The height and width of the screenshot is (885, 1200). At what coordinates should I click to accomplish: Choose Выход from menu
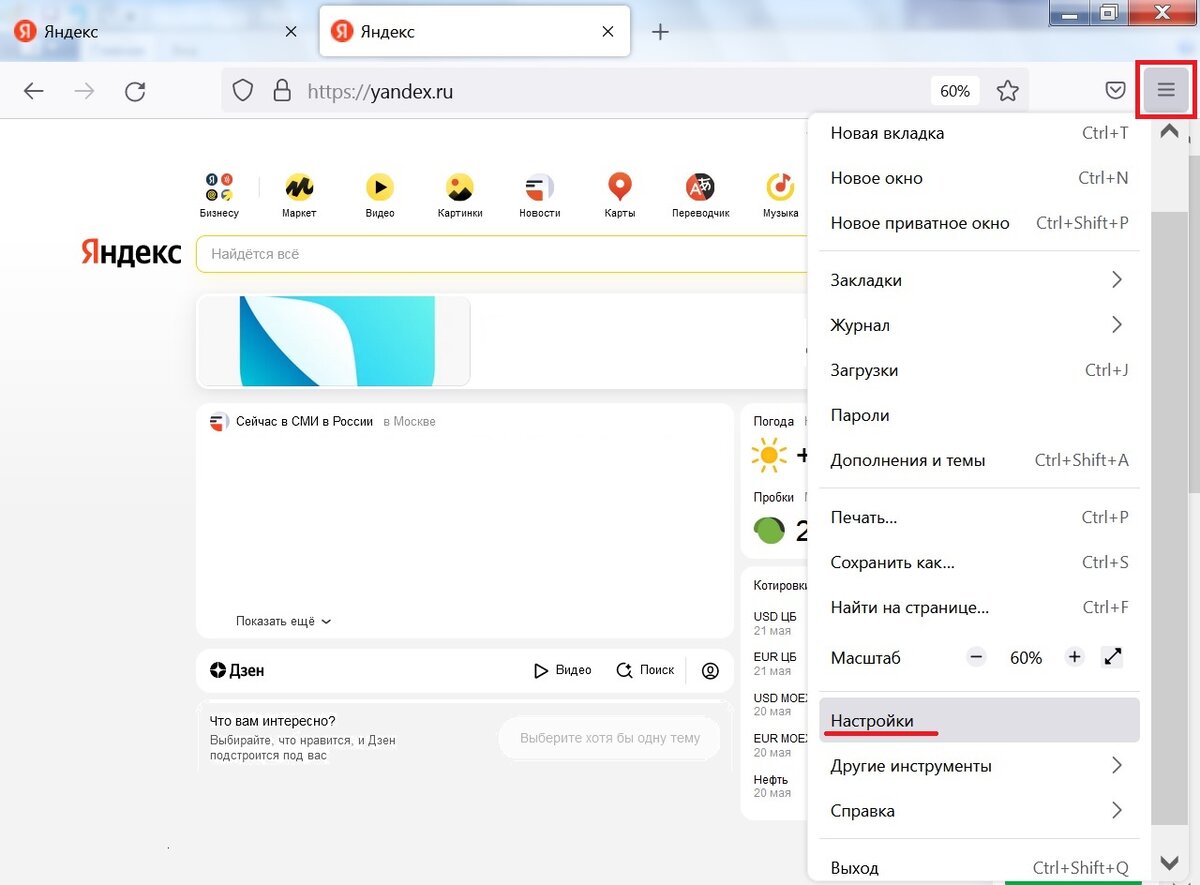[979, 867]
